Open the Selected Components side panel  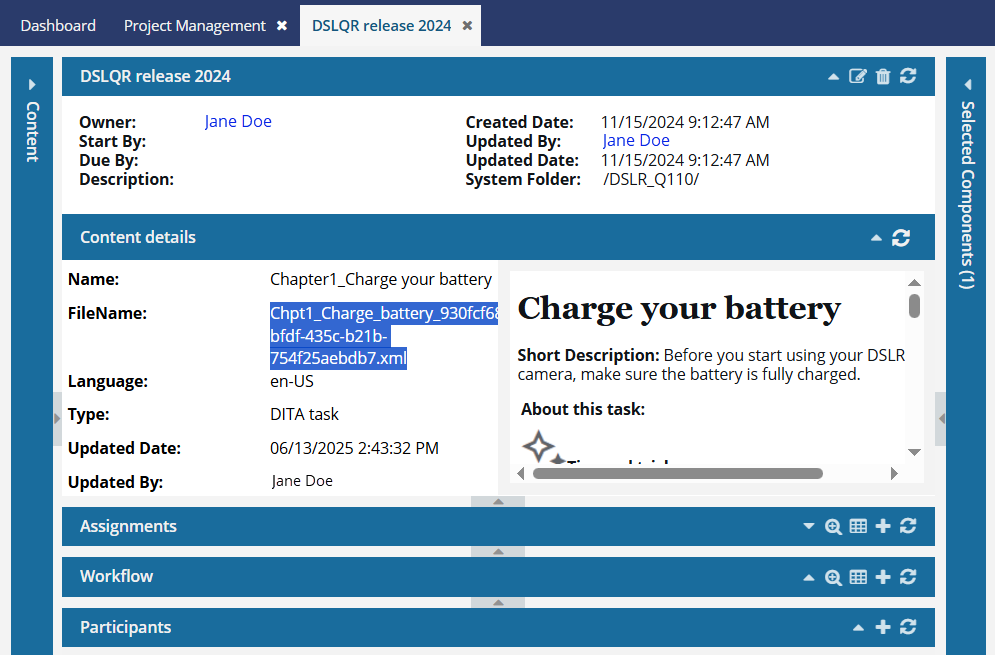[967, 184]
